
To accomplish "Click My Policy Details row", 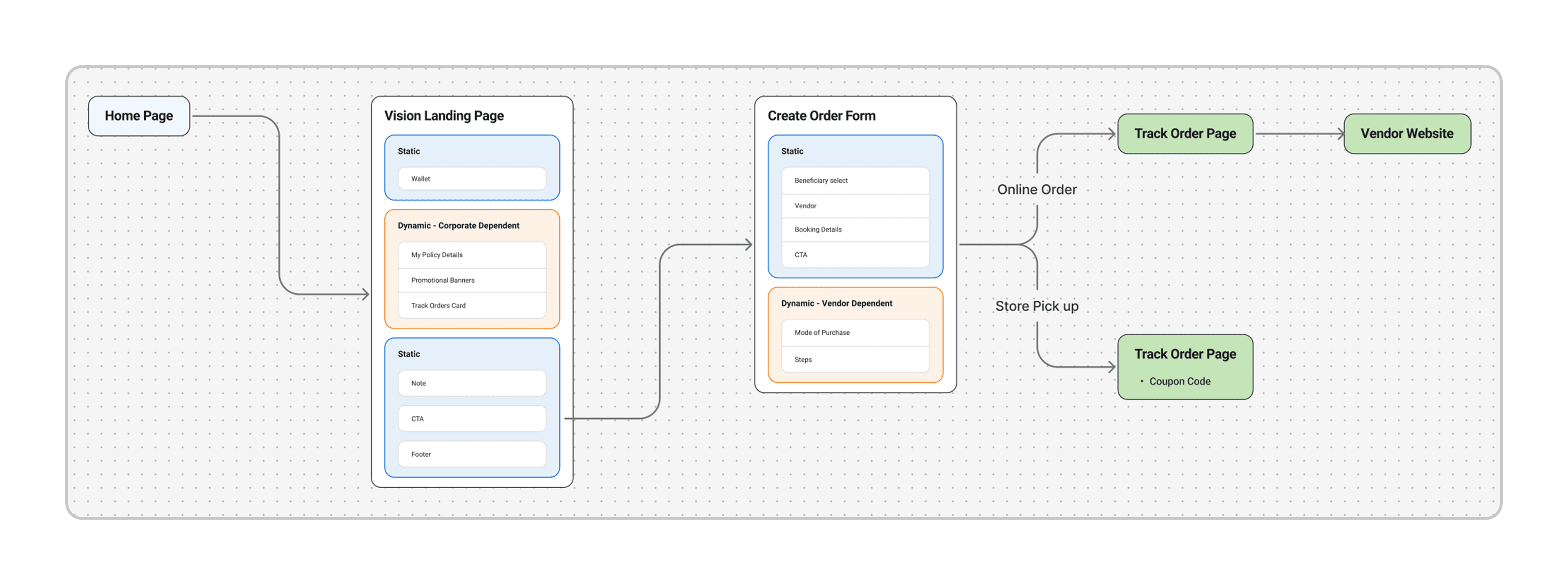I will pos(472,255).
